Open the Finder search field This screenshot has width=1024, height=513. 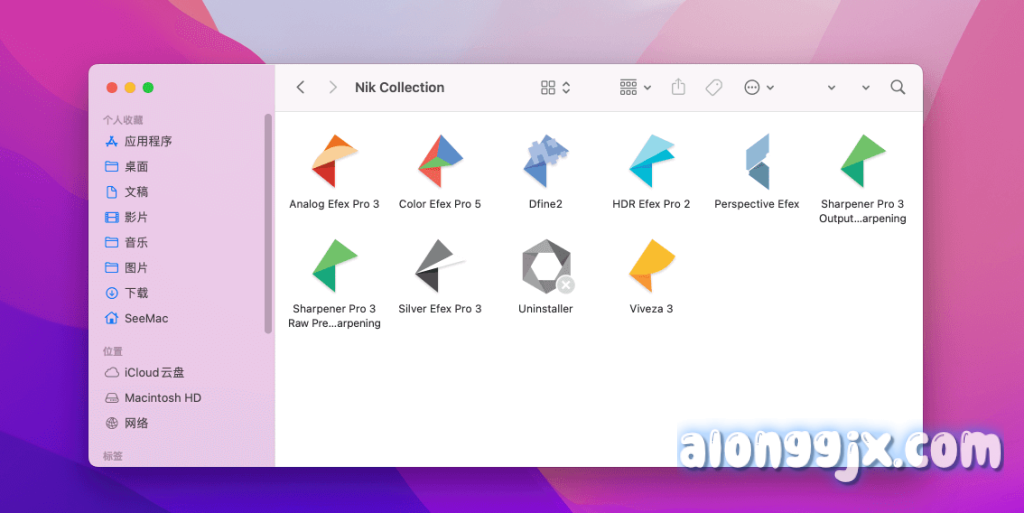click(x=898, y=88)
